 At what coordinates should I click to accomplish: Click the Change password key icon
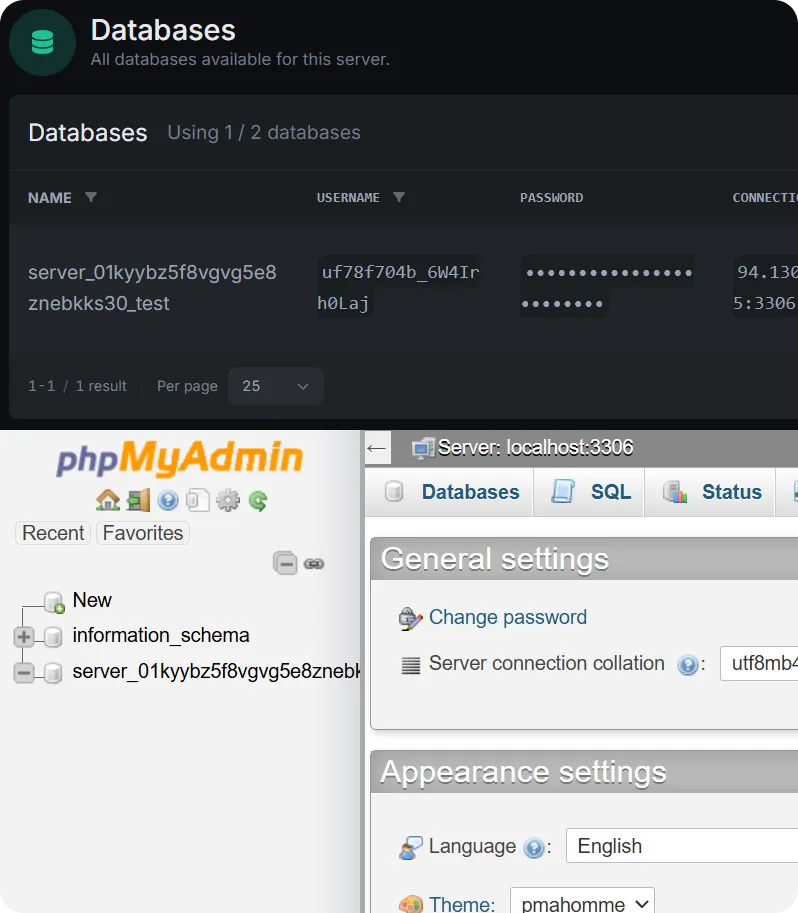[x=410, y=618]
